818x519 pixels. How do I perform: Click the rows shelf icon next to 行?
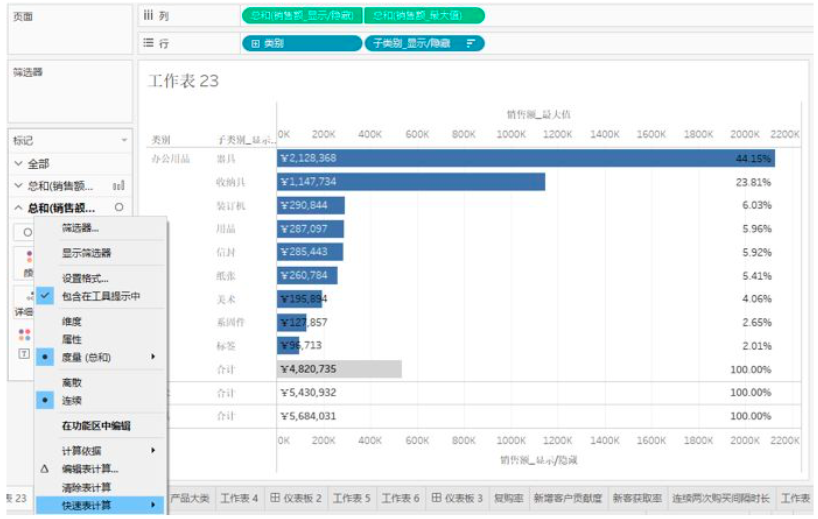[149, 43]
